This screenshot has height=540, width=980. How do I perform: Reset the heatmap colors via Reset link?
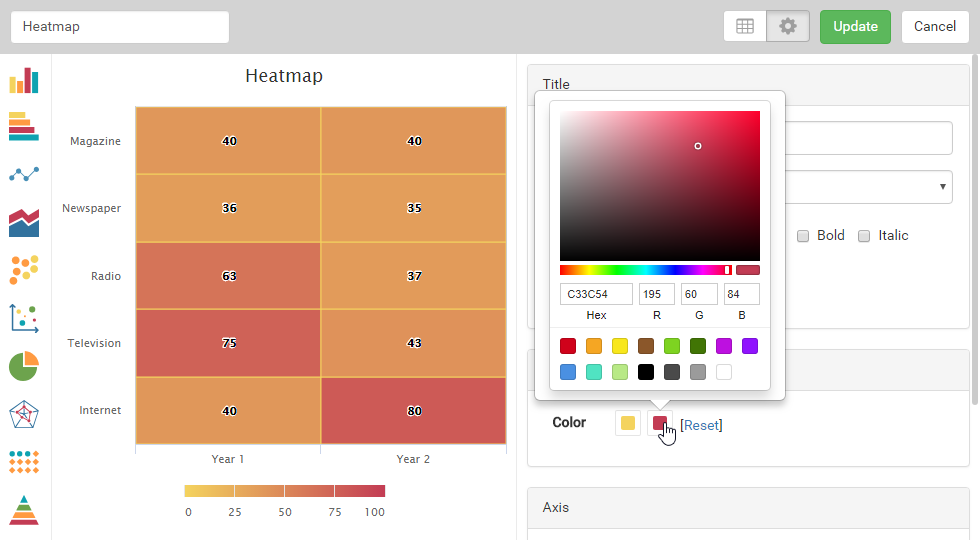pos(701,425)
